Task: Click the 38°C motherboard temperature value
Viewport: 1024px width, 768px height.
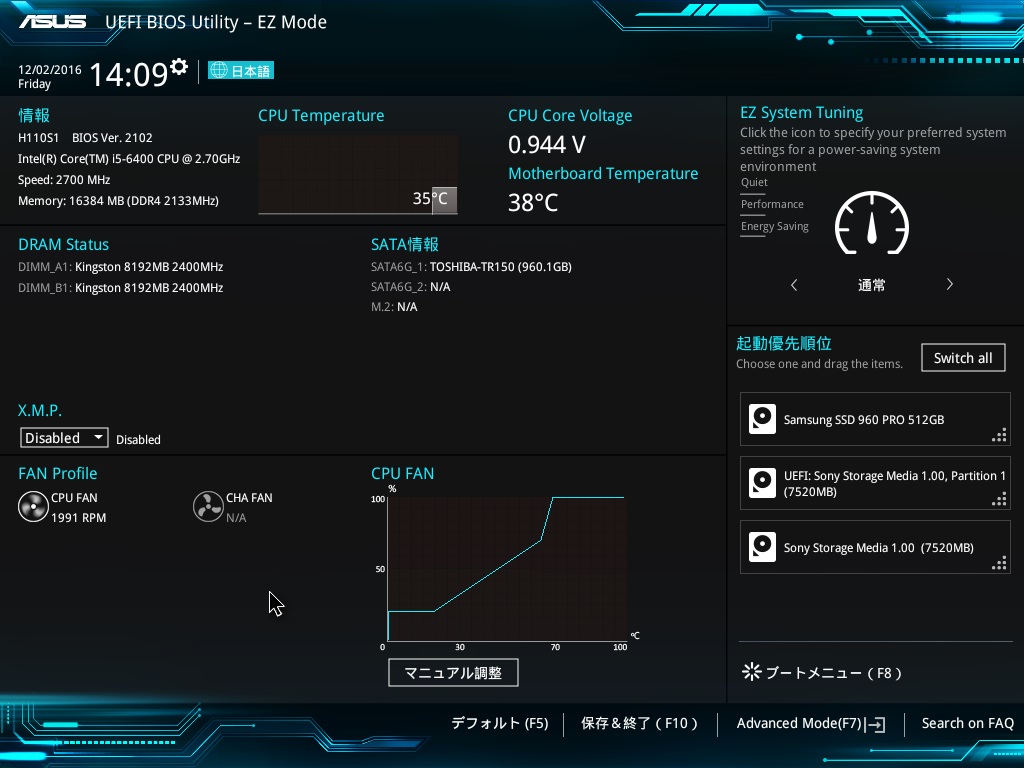Action: 533,202
